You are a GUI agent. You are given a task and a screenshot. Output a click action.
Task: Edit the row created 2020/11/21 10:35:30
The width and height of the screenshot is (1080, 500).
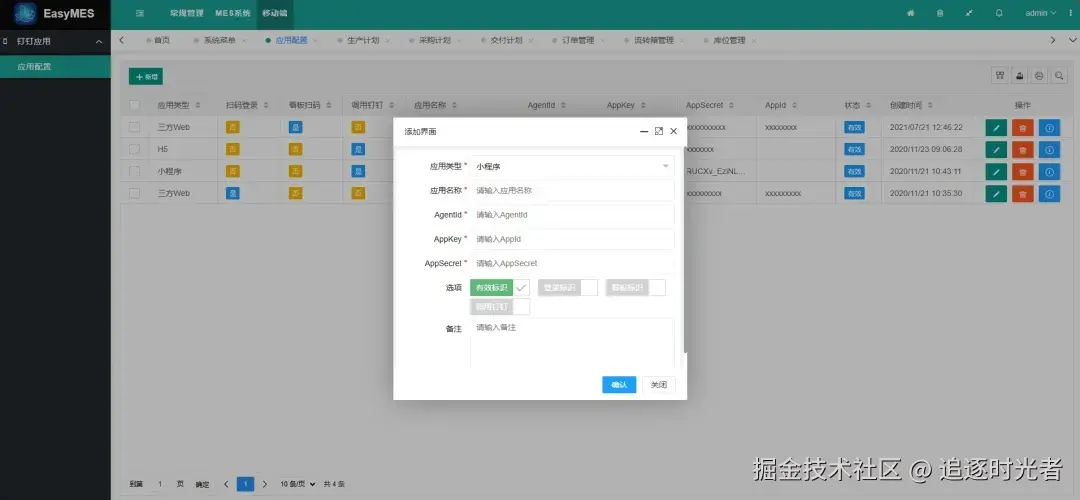pos(996,194)
